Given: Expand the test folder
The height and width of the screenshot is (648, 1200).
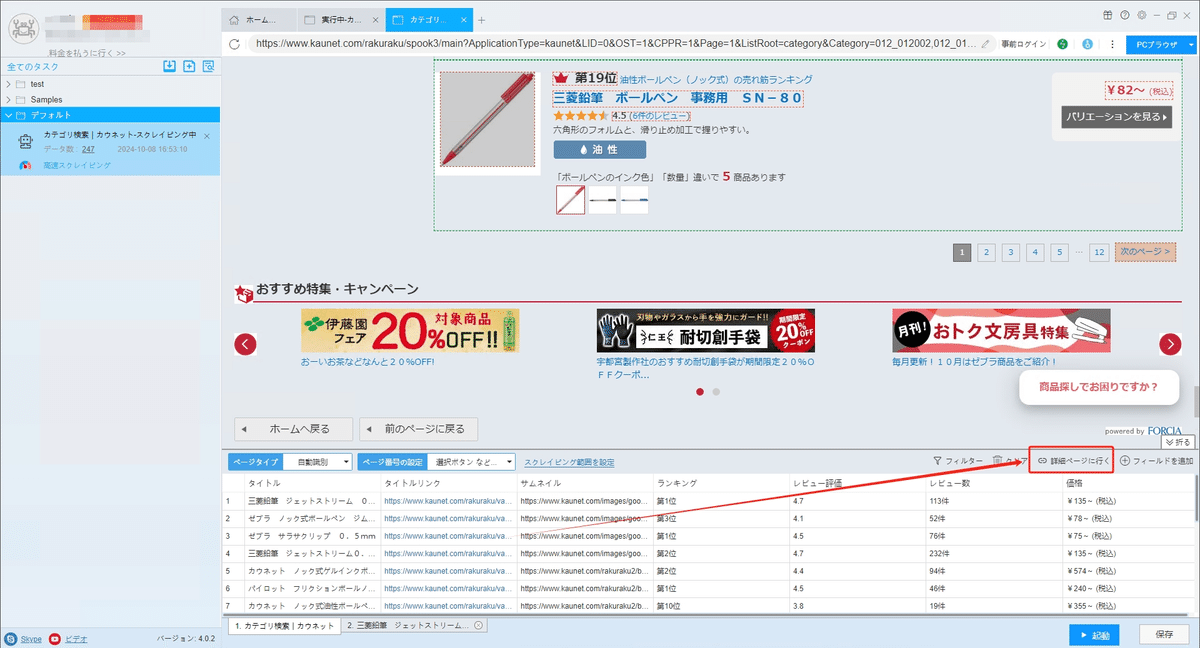Looking at the screenshot, I should tap(9, 84).
